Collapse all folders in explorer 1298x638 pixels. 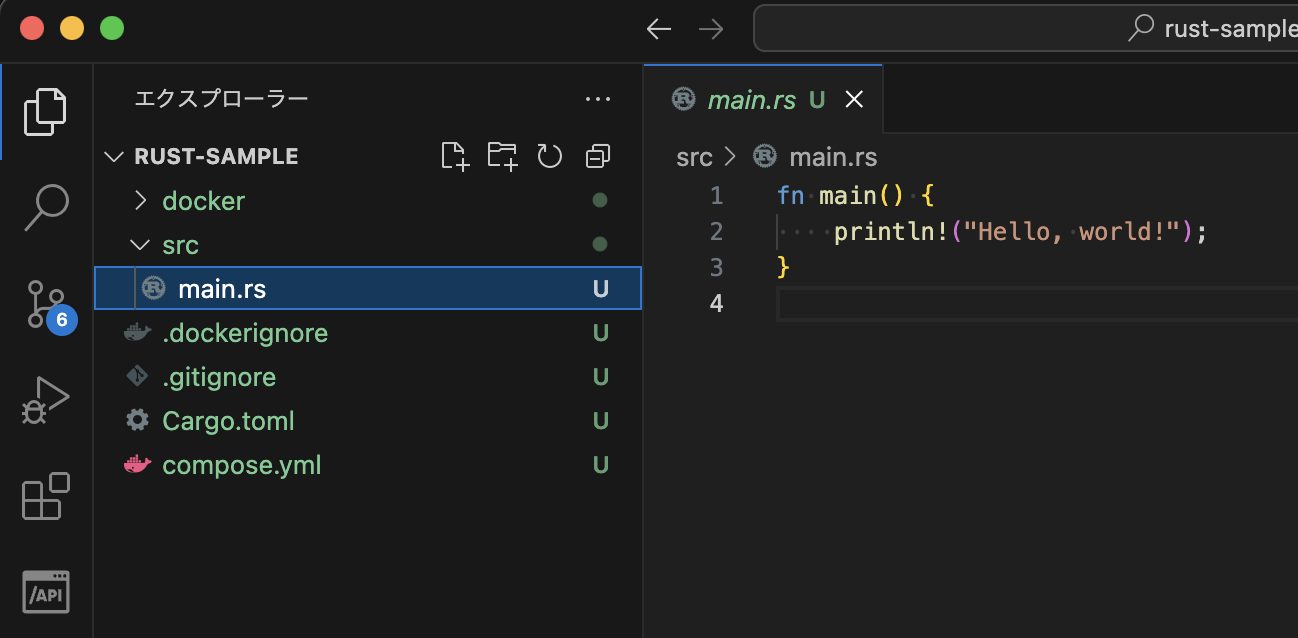pyautogui.click(x=598, y=156)
